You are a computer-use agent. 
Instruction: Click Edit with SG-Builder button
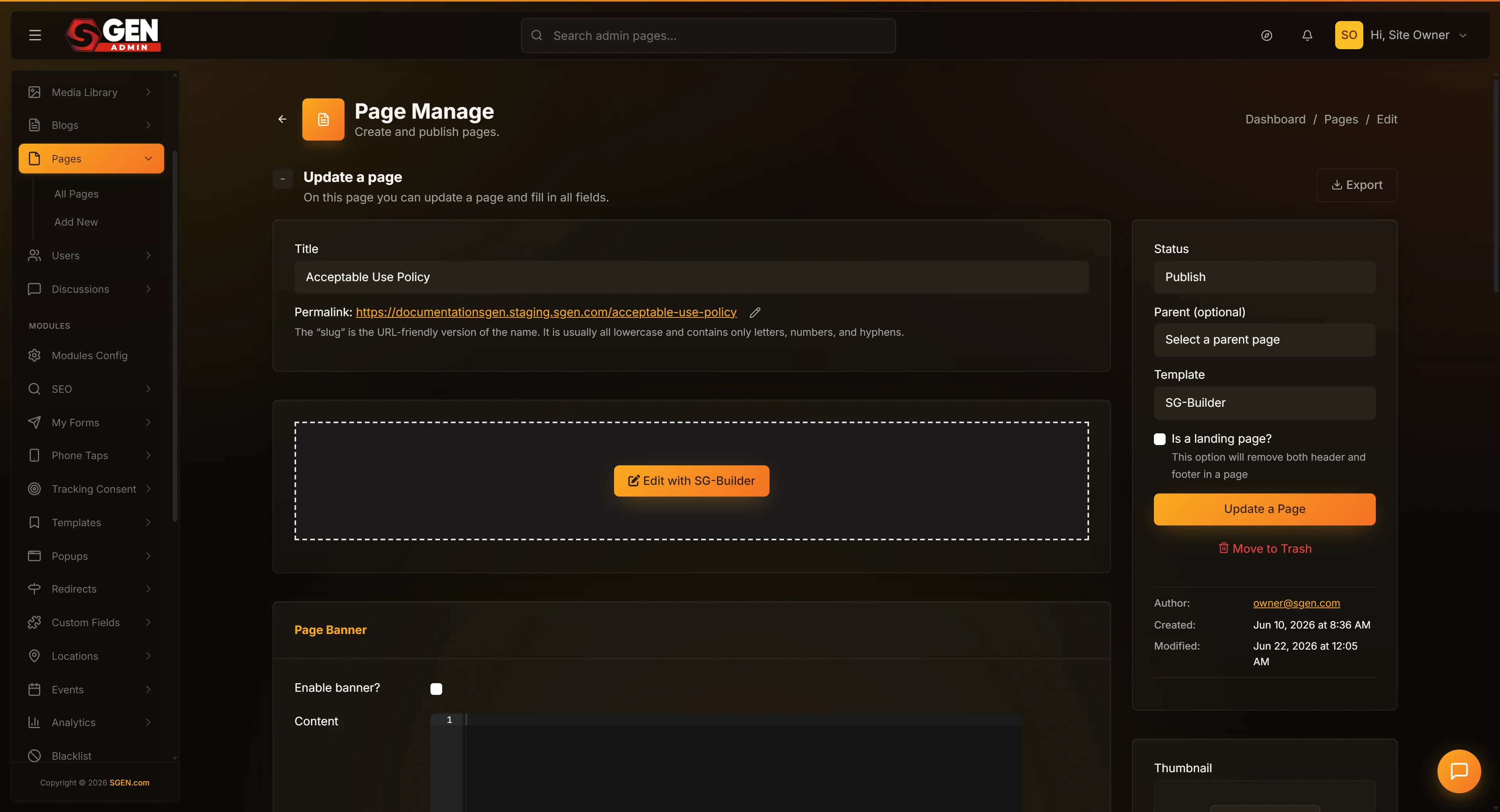pos(691,481)
